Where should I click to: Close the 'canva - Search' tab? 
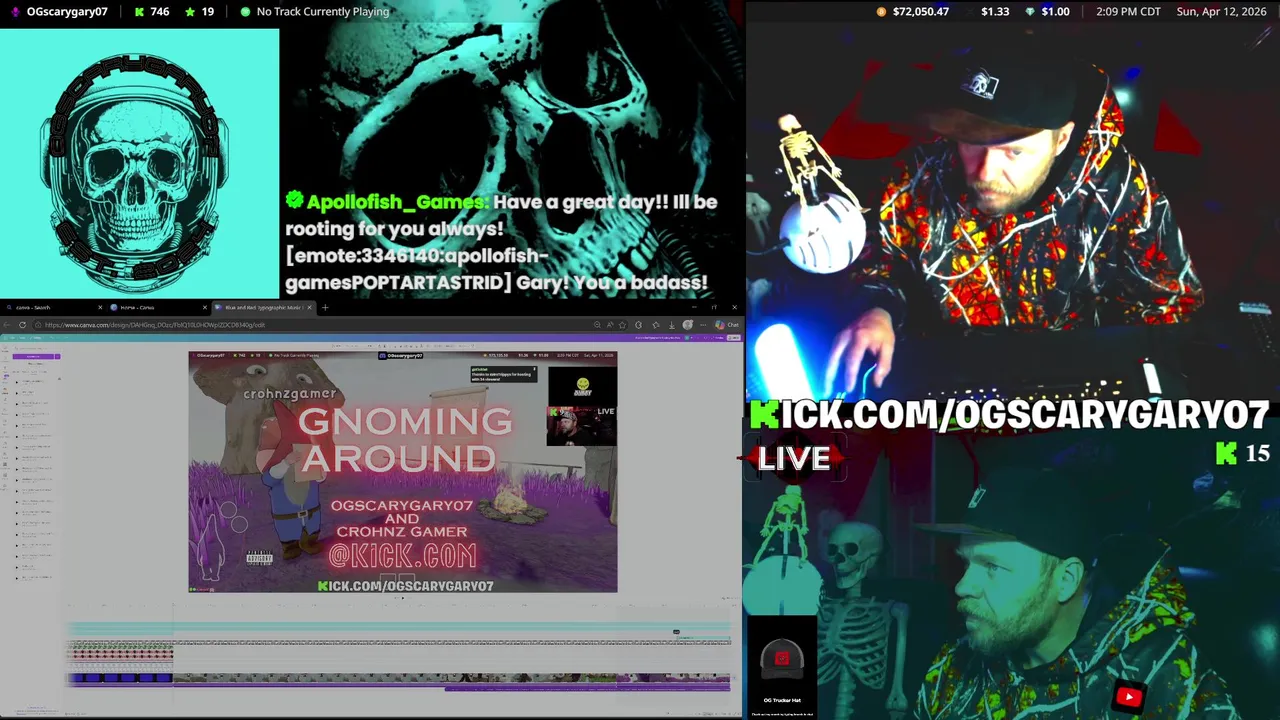click(x=100, y=307)
